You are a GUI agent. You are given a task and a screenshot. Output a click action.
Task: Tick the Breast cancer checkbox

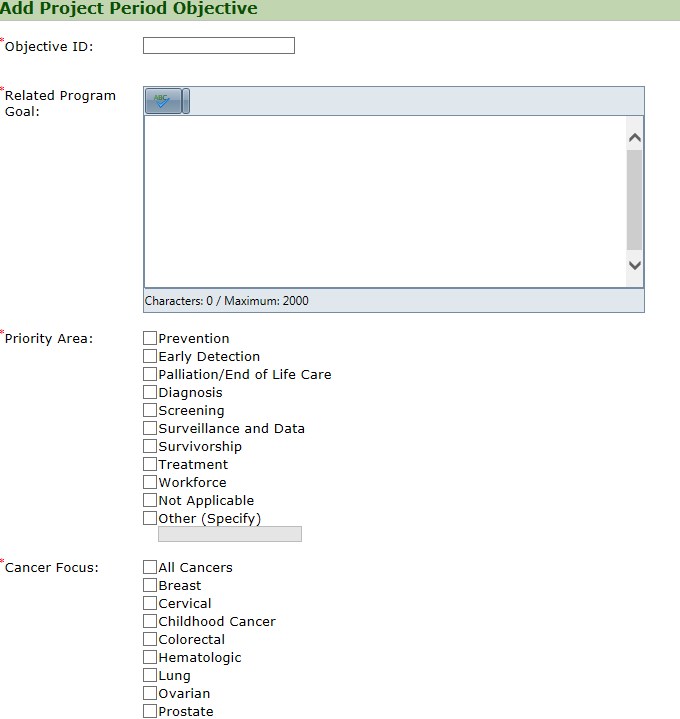click(x=150, y=585)
